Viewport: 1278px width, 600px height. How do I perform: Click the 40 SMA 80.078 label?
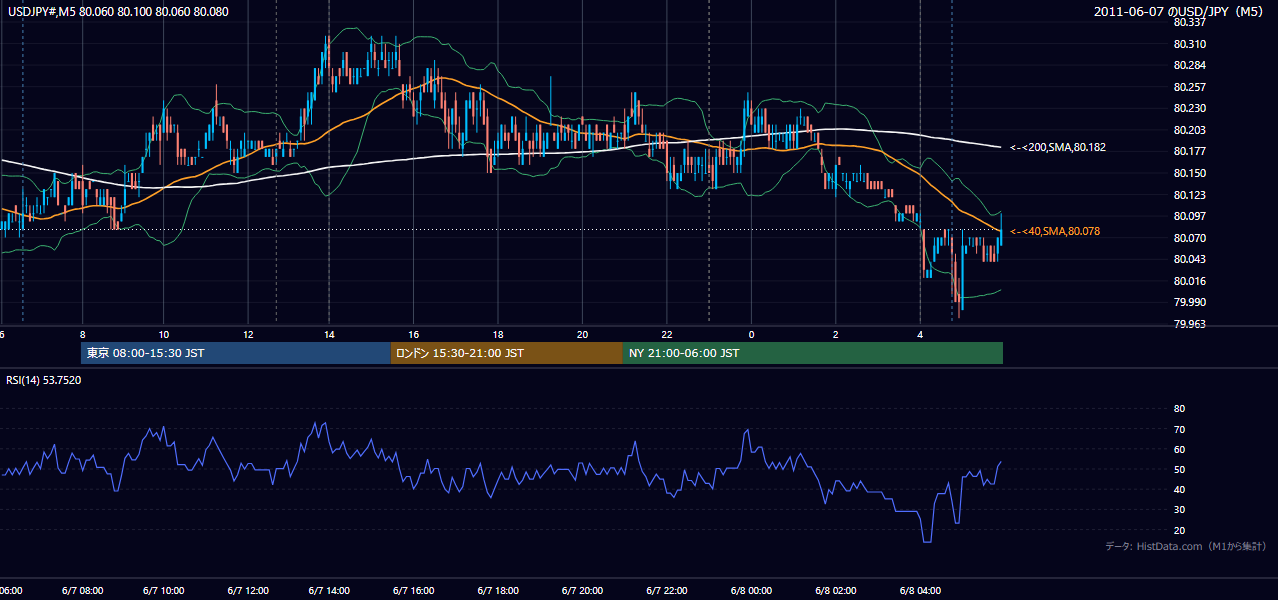click(1055, 231)
